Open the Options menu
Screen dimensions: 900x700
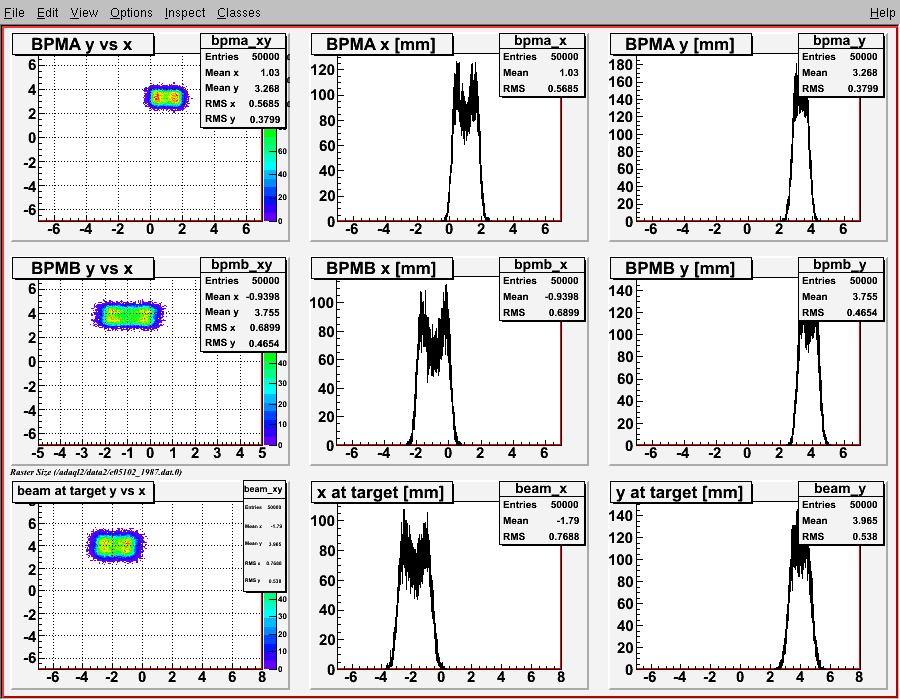click(x=131, y=12)
